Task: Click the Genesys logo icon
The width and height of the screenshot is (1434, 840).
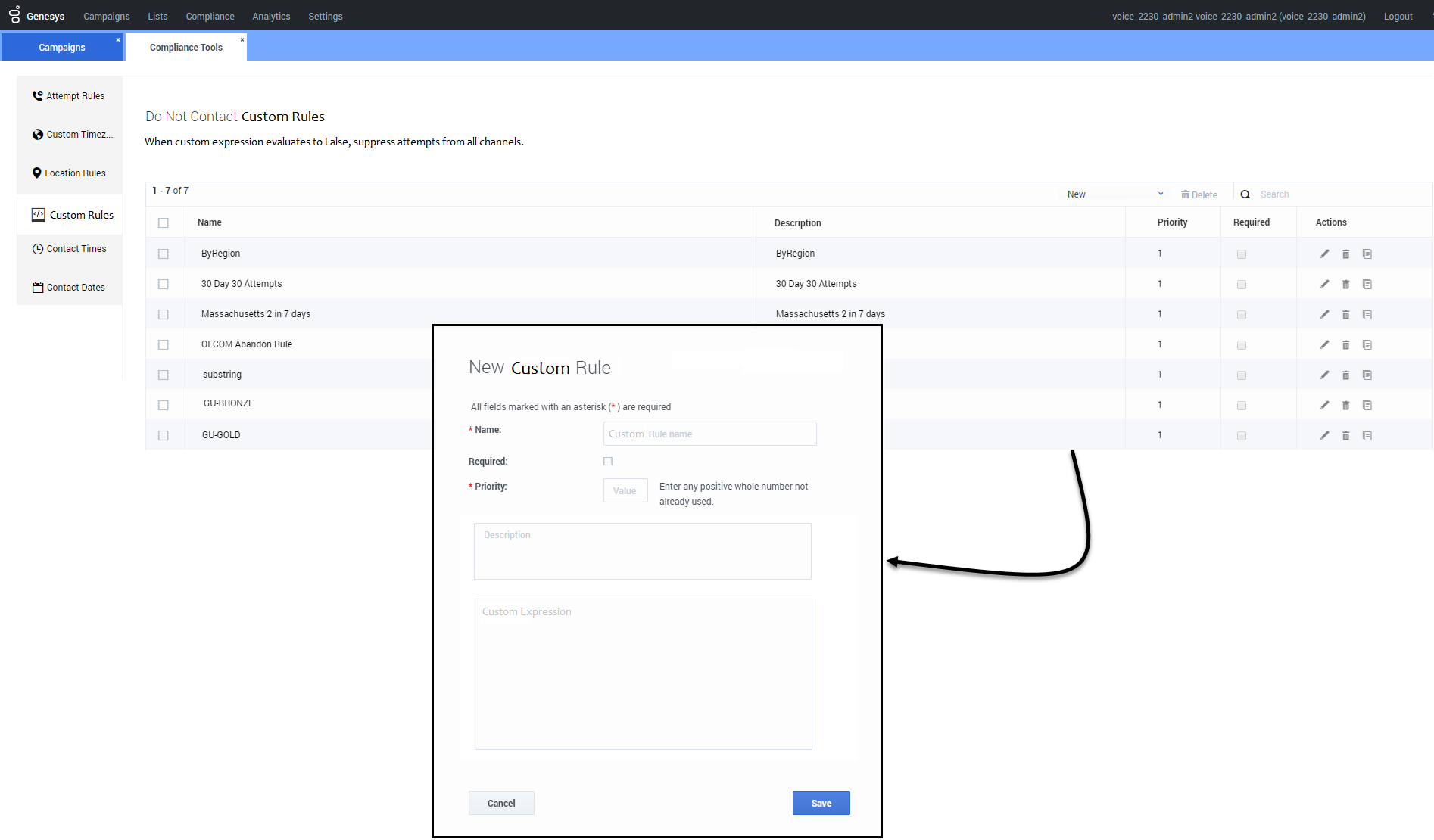Action: point(14,14)
